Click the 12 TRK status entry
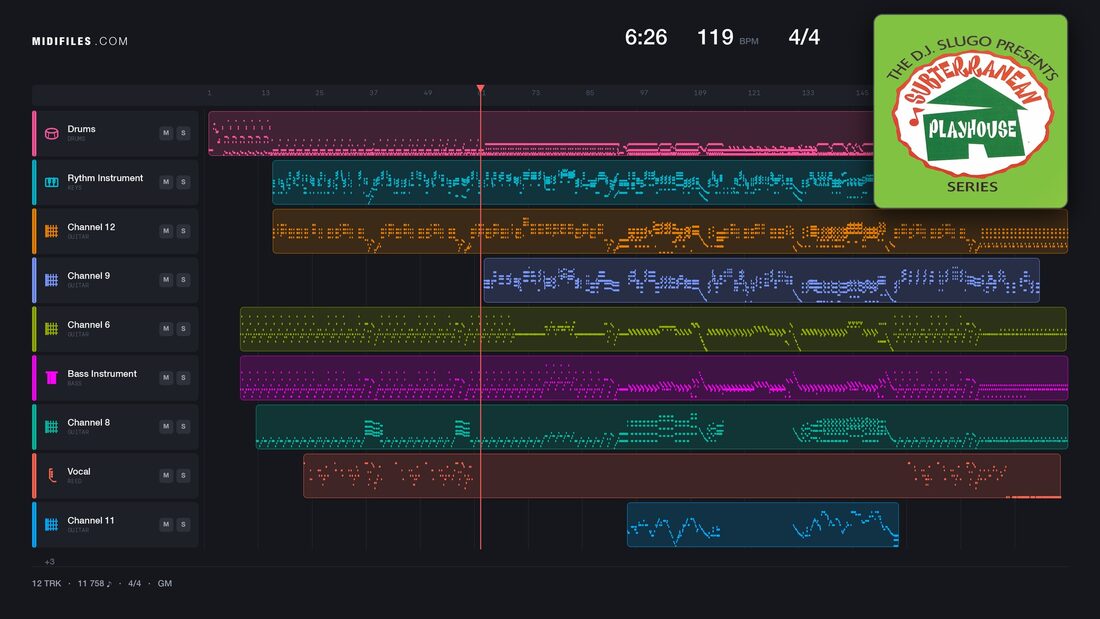 [x=46, y=583]
